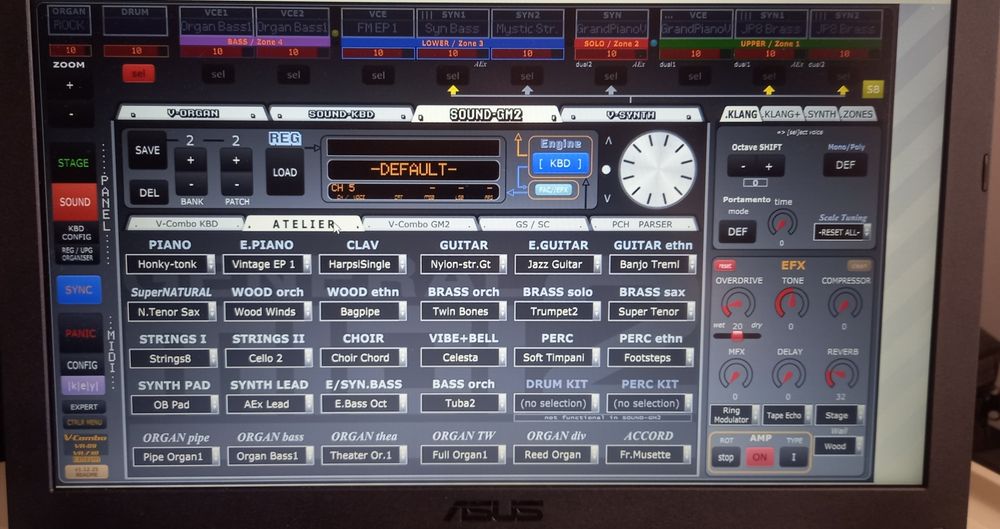Click the DEL button

click(149, 192)
